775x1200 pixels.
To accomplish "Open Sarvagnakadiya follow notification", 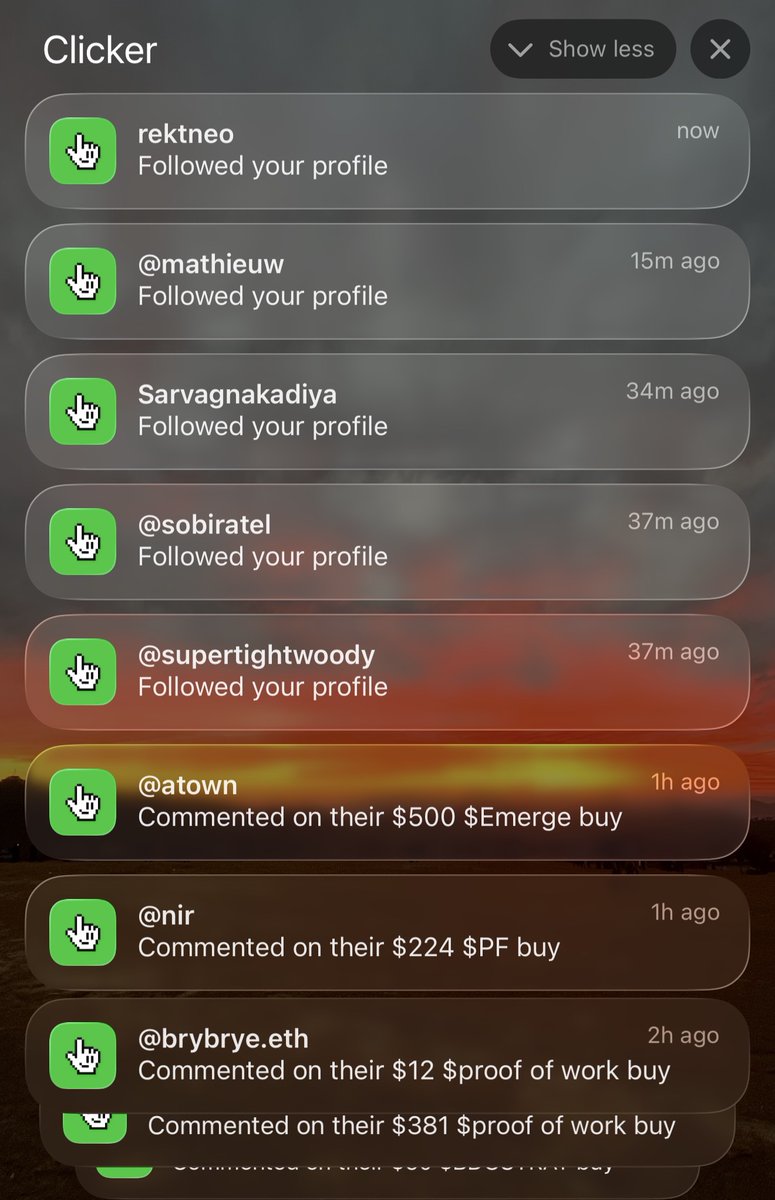I will 387,410.
